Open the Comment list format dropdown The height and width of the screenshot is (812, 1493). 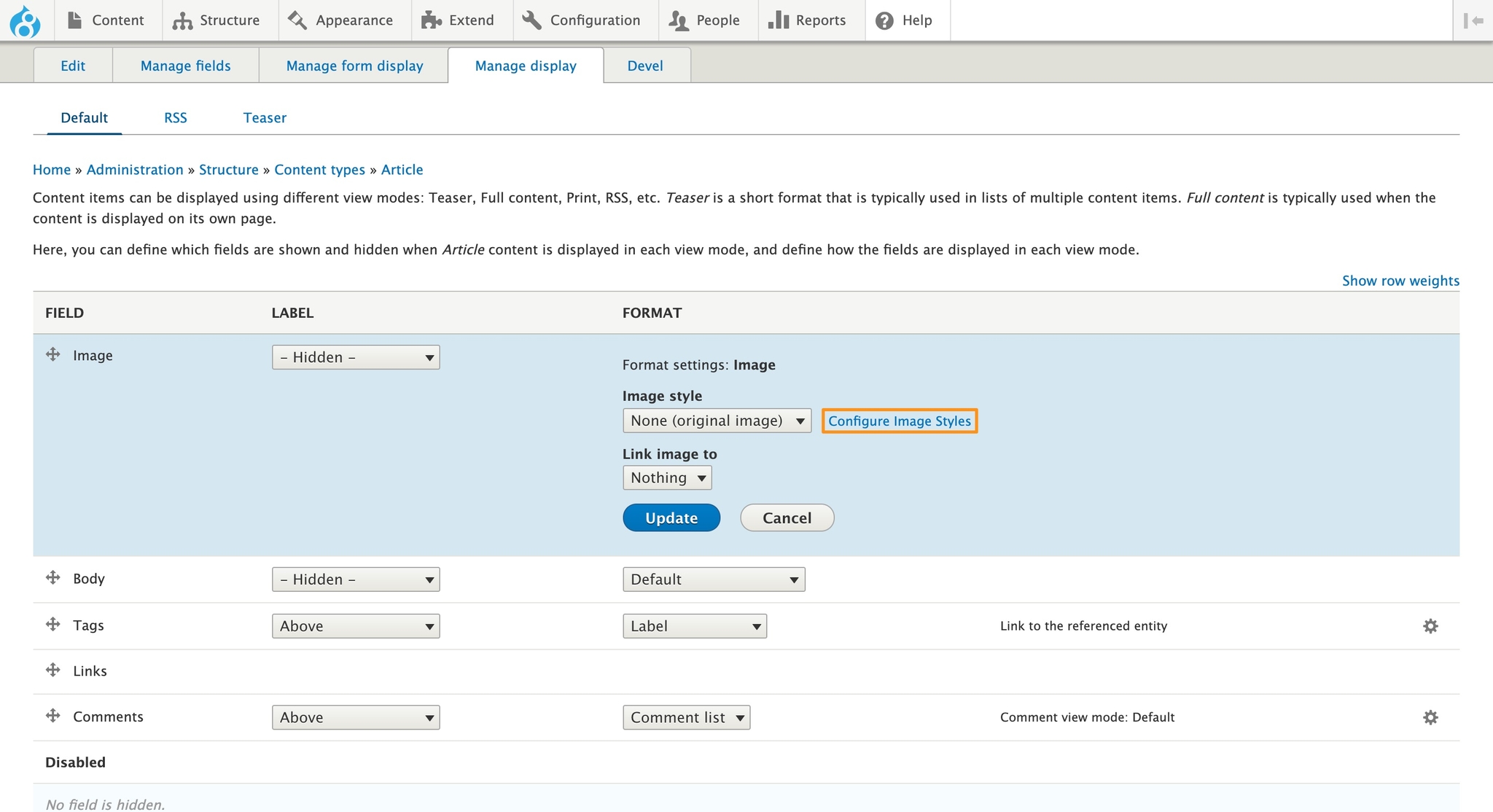(x=686, y=717)
